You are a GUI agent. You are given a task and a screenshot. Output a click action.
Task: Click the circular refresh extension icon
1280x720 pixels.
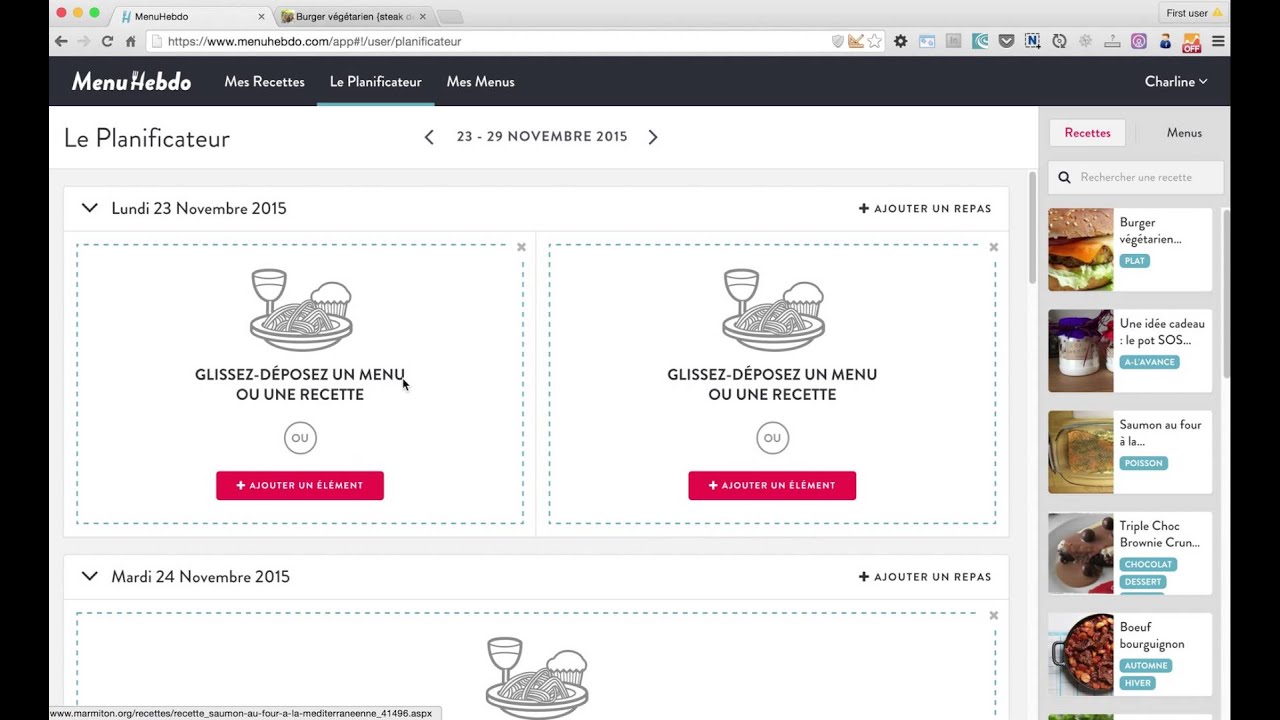tap(1059, 41)
